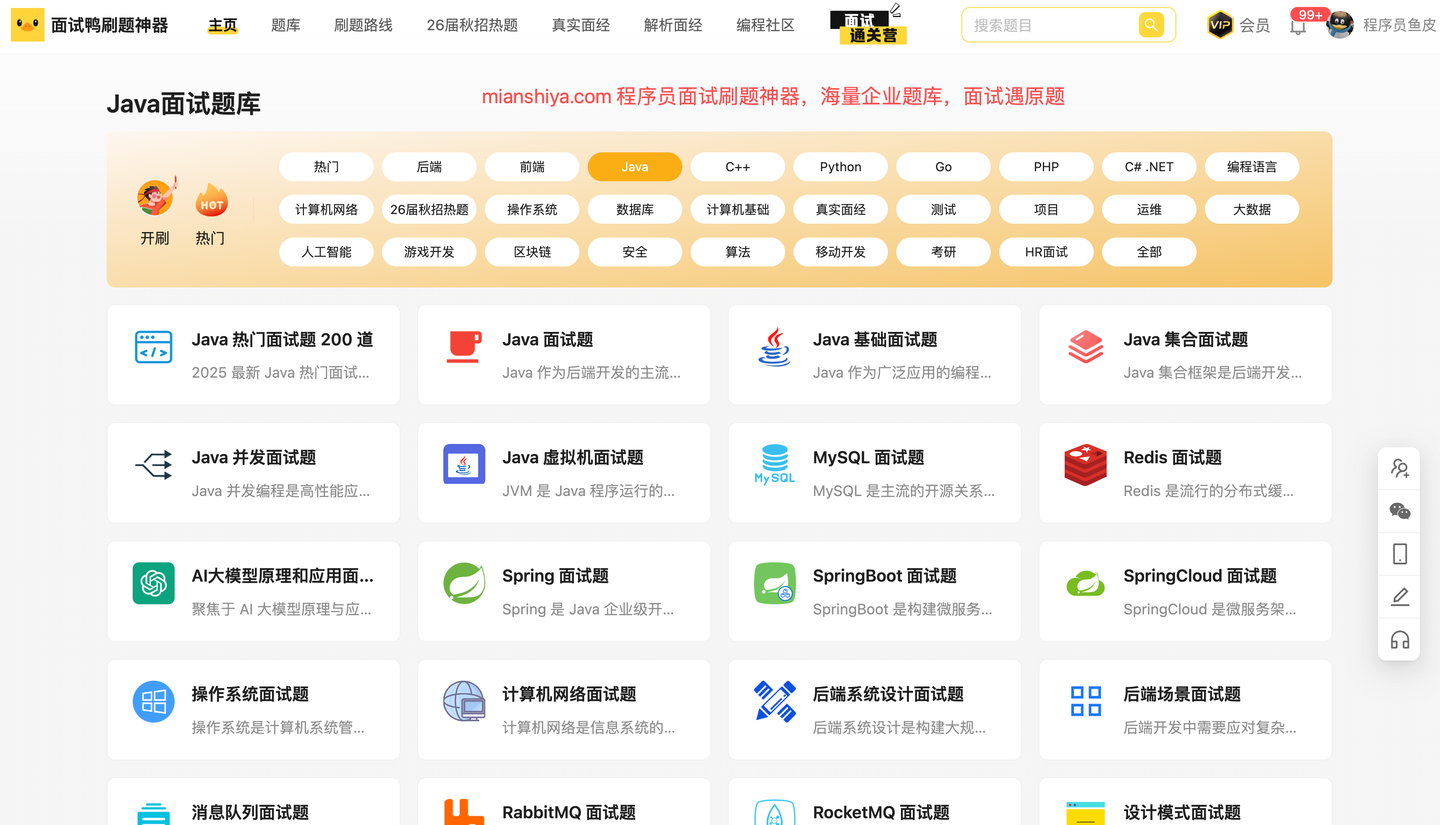Image resolution: width=1440 pixels, height=825 pixels.
Task: Click the 程序员鱼皮 username text
Action: click(1399, 25)
